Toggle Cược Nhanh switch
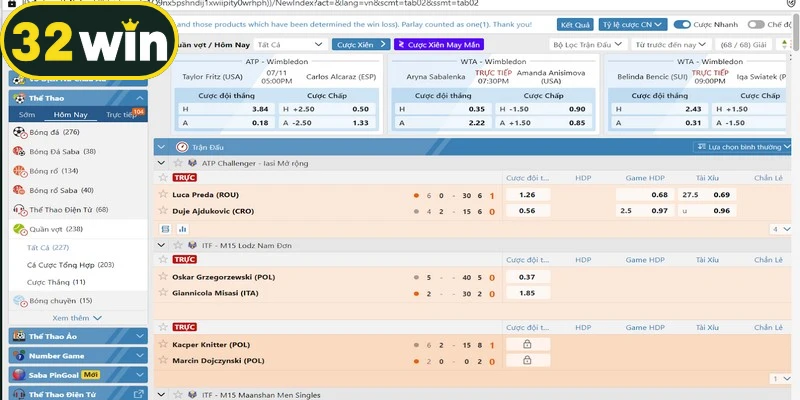This screenshot has height=400, width=800. [x=682, y=24]
